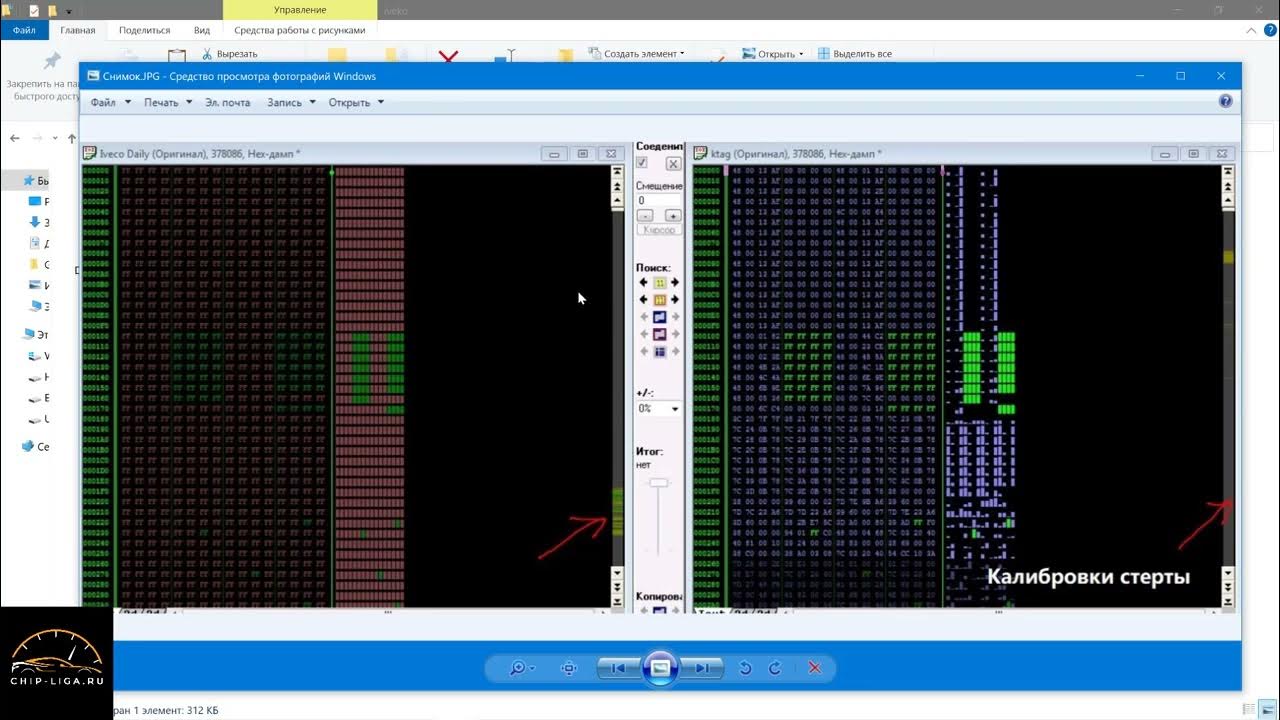
Task: Click the properties checkmark in Quick Access Toolbar
Action: pos(34,10)
